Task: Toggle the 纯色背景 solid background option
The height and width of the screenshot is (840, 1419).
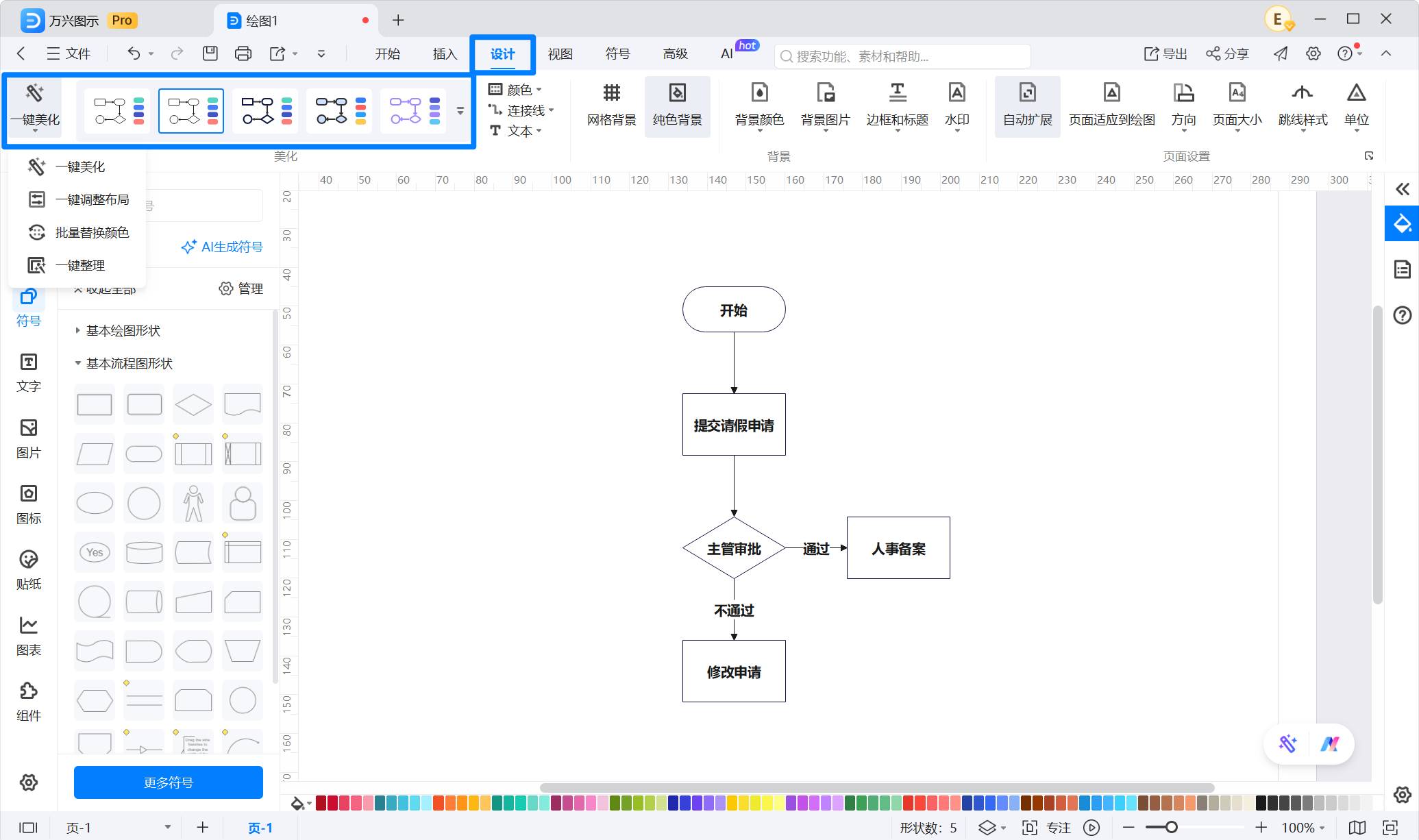Action: 677,106
